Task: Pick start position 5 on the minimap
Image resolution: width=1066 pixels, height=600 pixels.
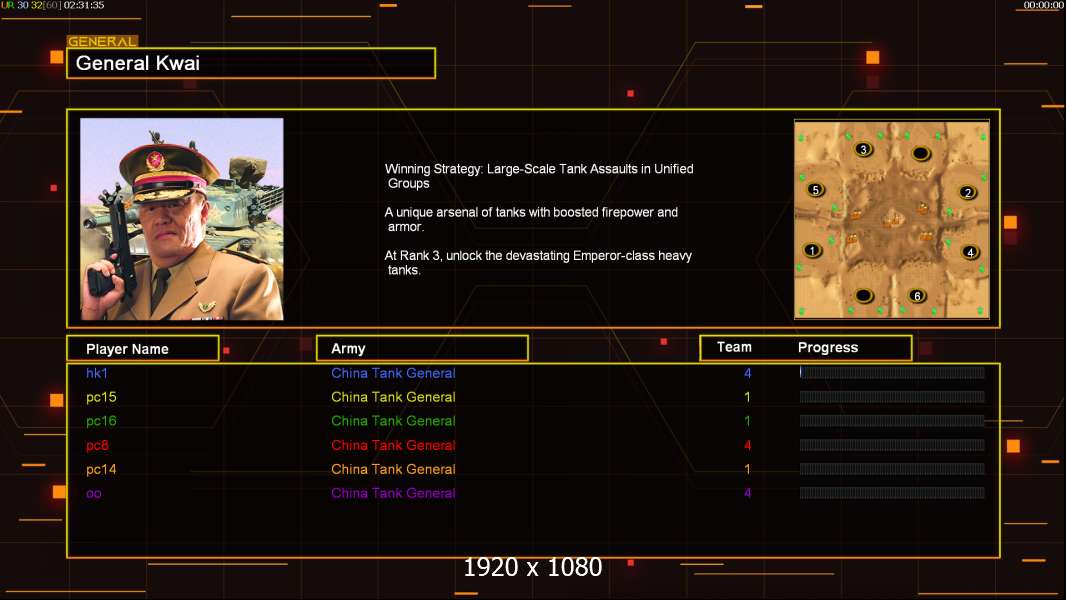Action: coord(815,190)
